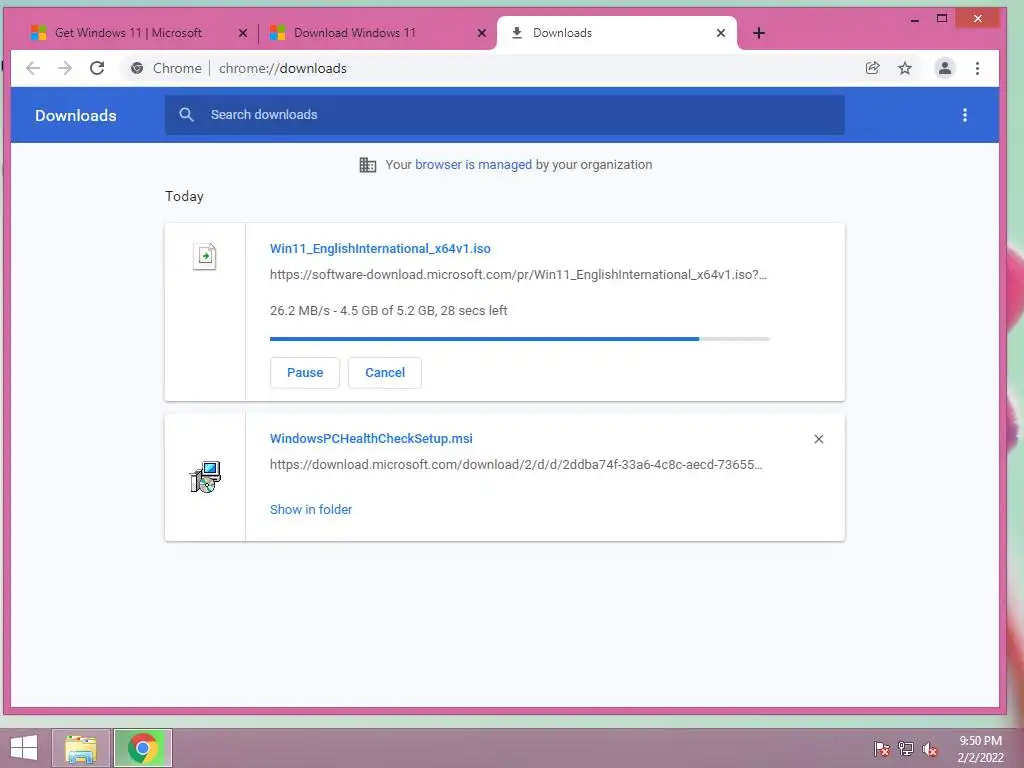The width and height of the screenshot is (1024, 768).
Task: Open Win11_EnglishInternational_x64v1.iso file link
Action: click(380, 248)
